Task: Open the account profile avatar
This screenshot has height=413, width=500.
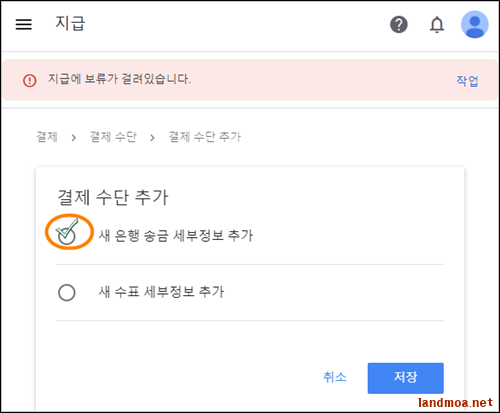Action: pyautogui.click(x=475, y=24)
